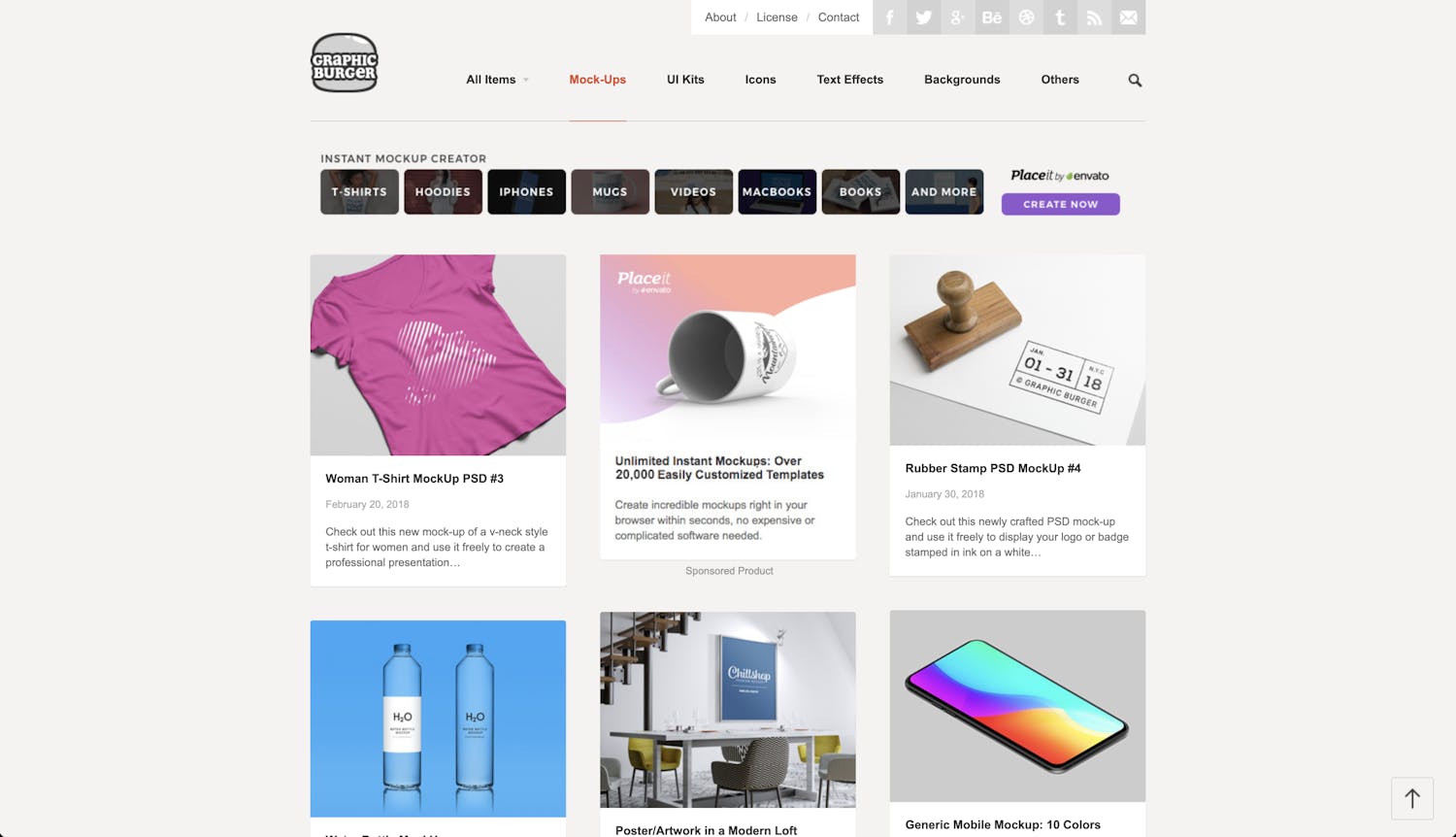Click the Create Now button
This screenshot has height=837, width=1456.
(1060, 204)
